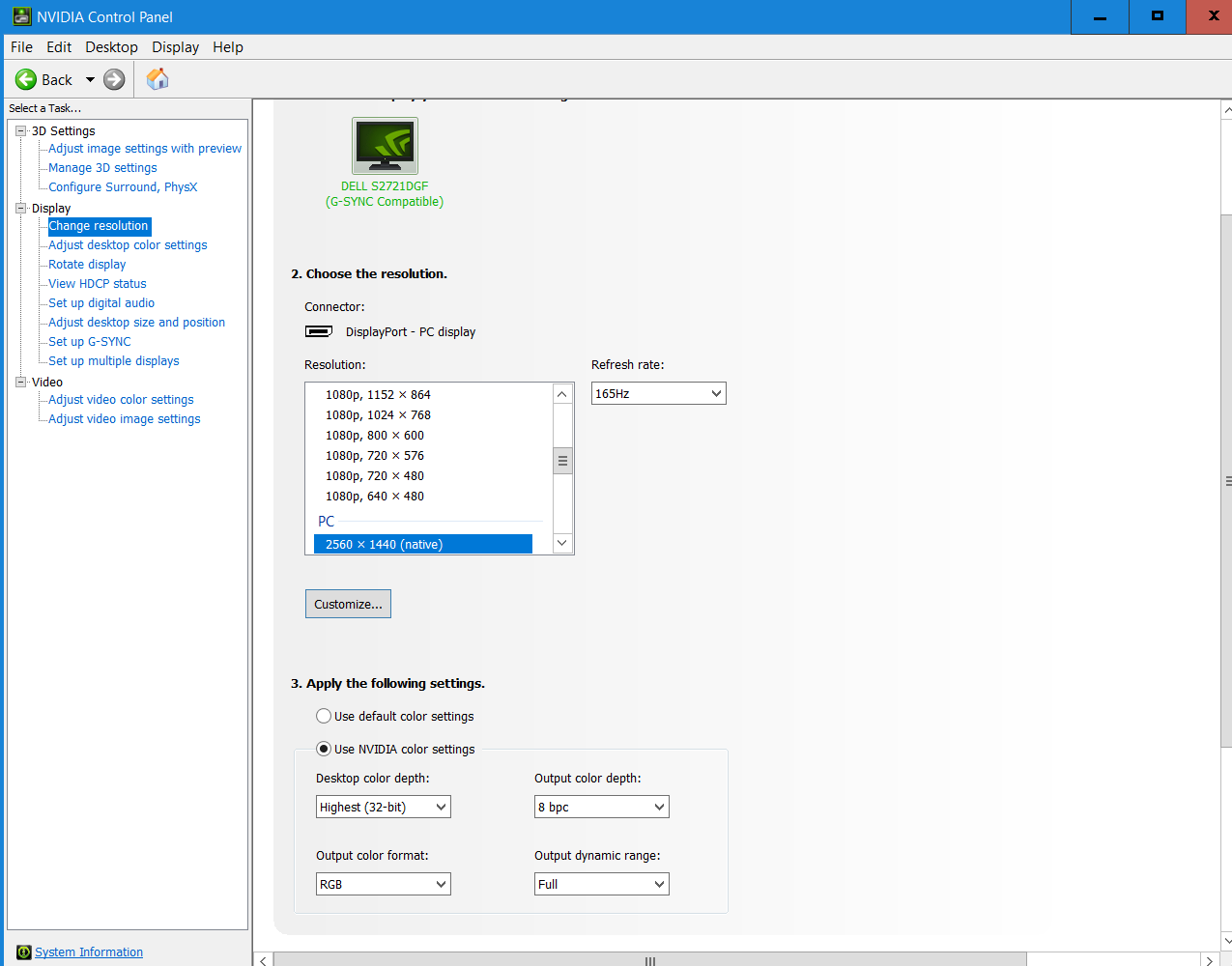Open the Desktop color depth dropdown
The height and width of the screenshot is (966, 1232).
[x=383, y=807]
